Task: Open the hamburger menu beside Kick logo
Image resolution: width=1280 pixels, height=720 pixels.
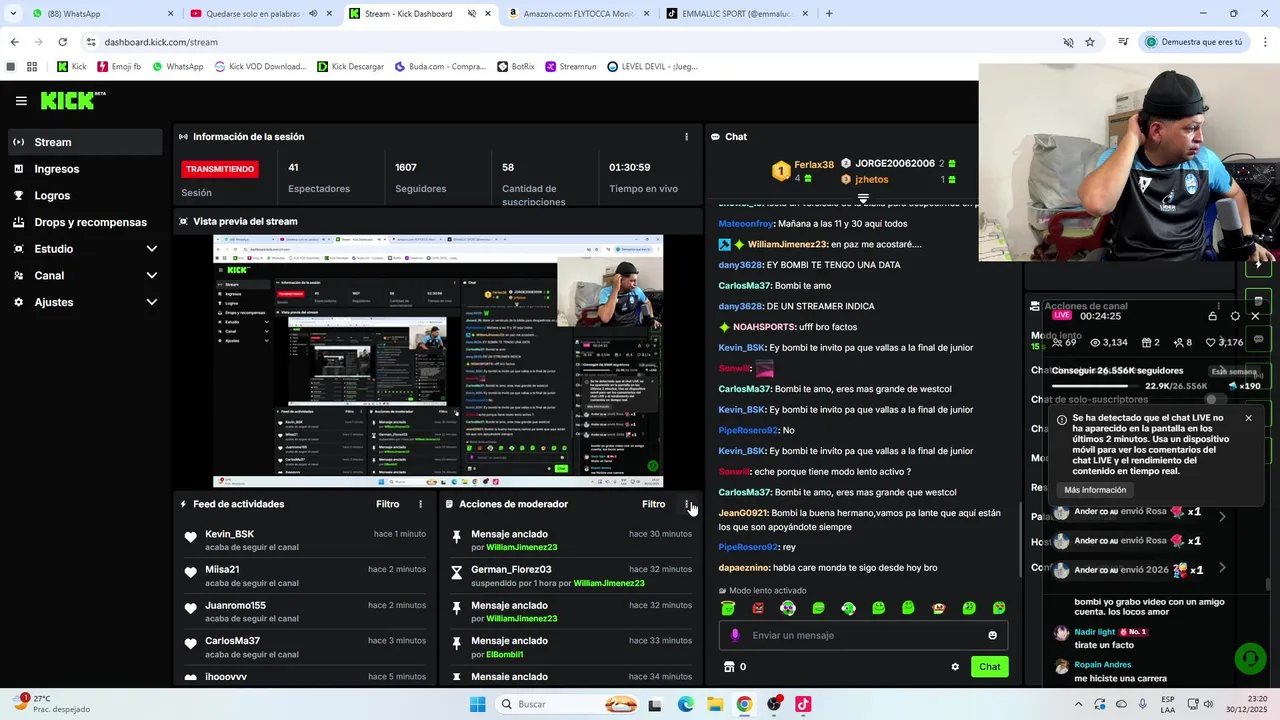Action: [x=21, y=101]
